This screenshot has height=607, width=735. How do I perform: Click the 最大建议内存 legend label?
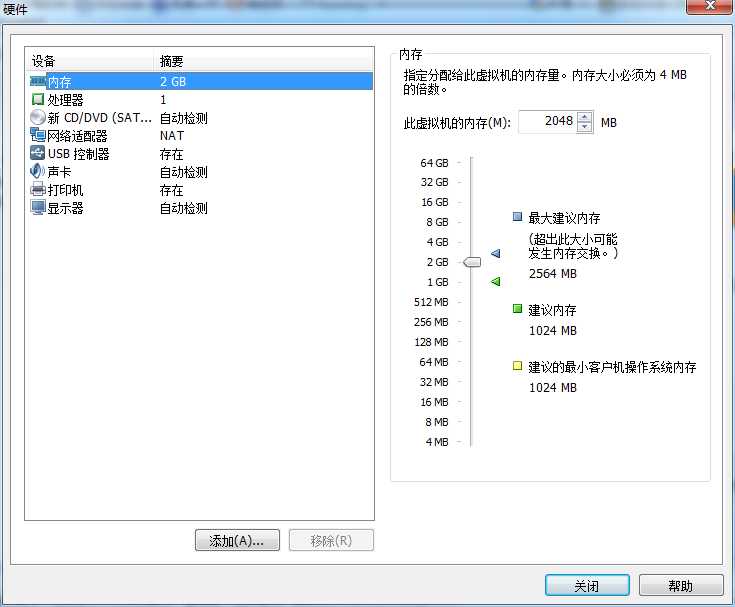[564, 218]
